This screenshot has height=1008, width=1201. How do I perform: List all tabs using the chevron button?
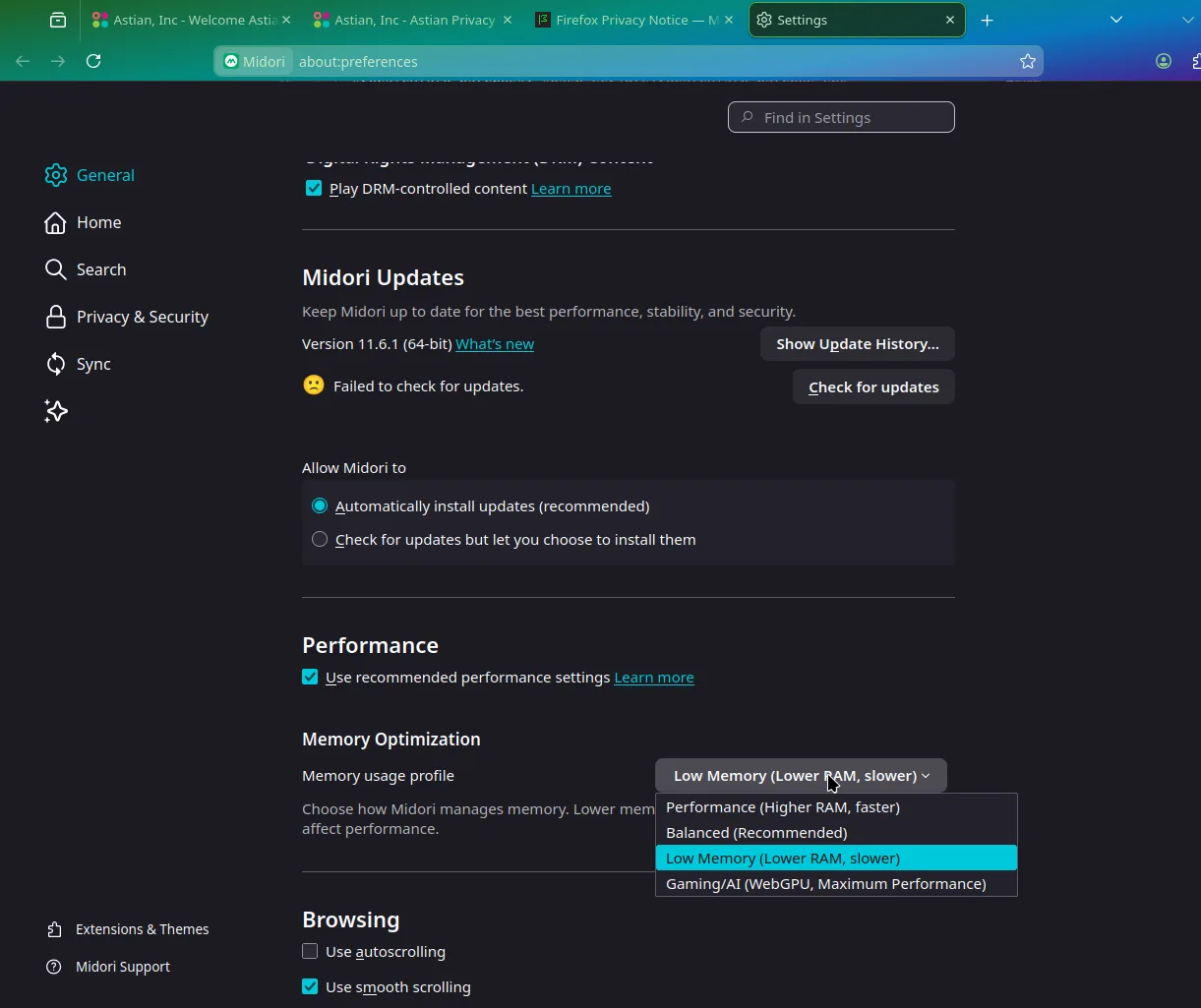pos(1116,20)
